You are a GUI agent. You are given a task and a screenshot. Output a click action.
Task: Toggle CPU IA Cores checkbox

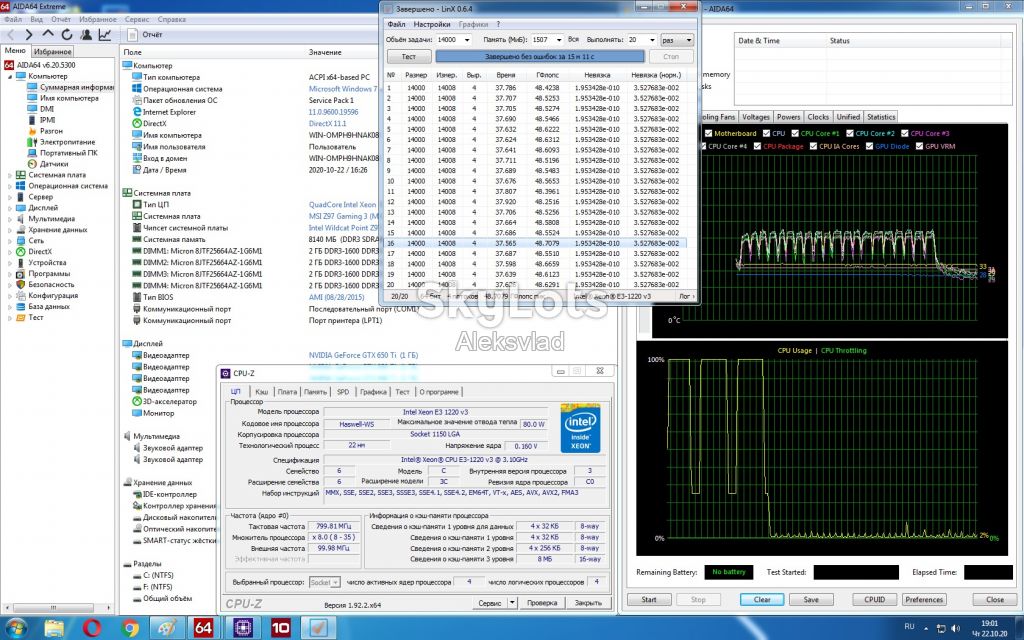click(813, 146)
